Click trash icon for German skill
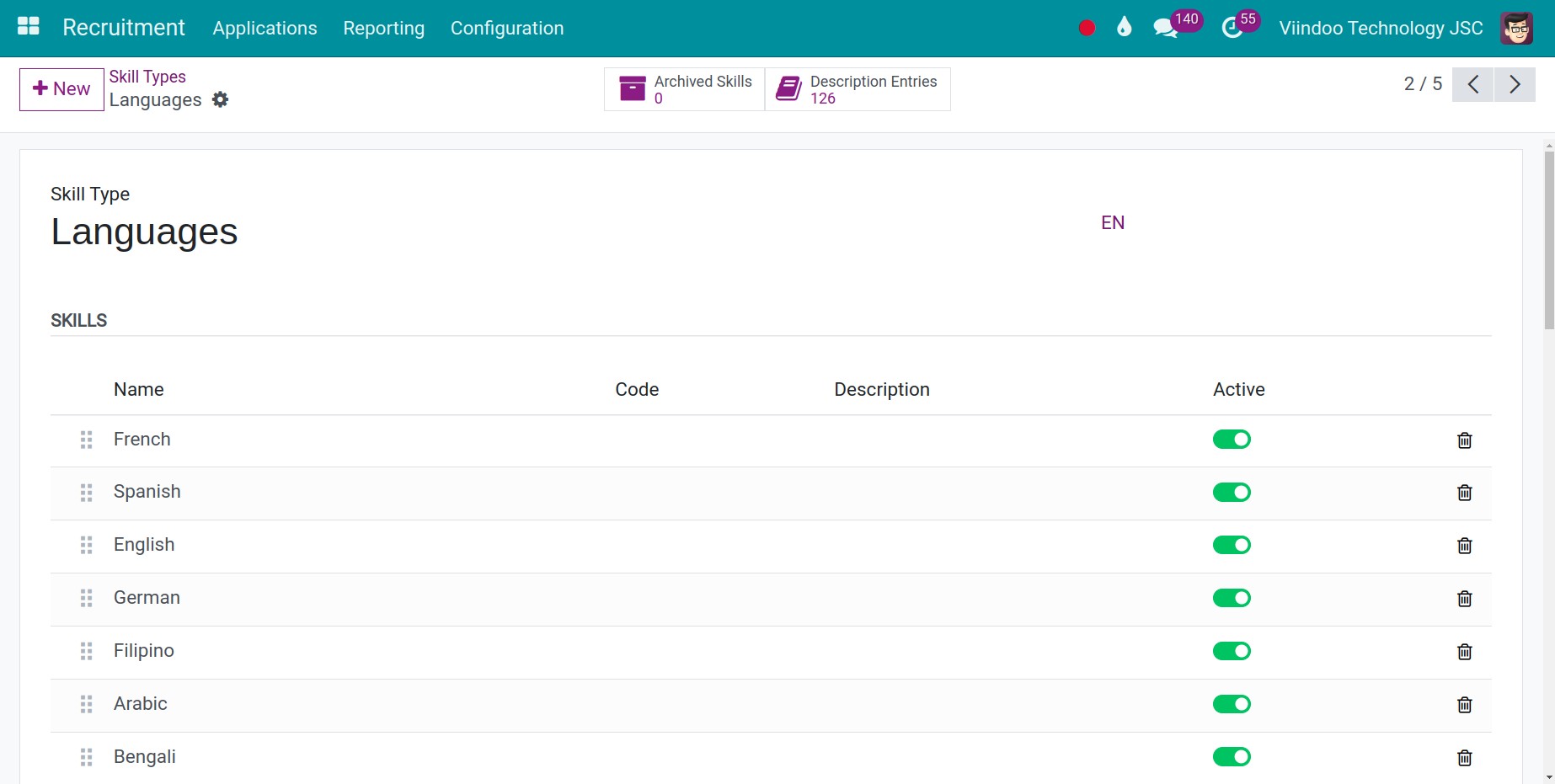 point(1464,599)
